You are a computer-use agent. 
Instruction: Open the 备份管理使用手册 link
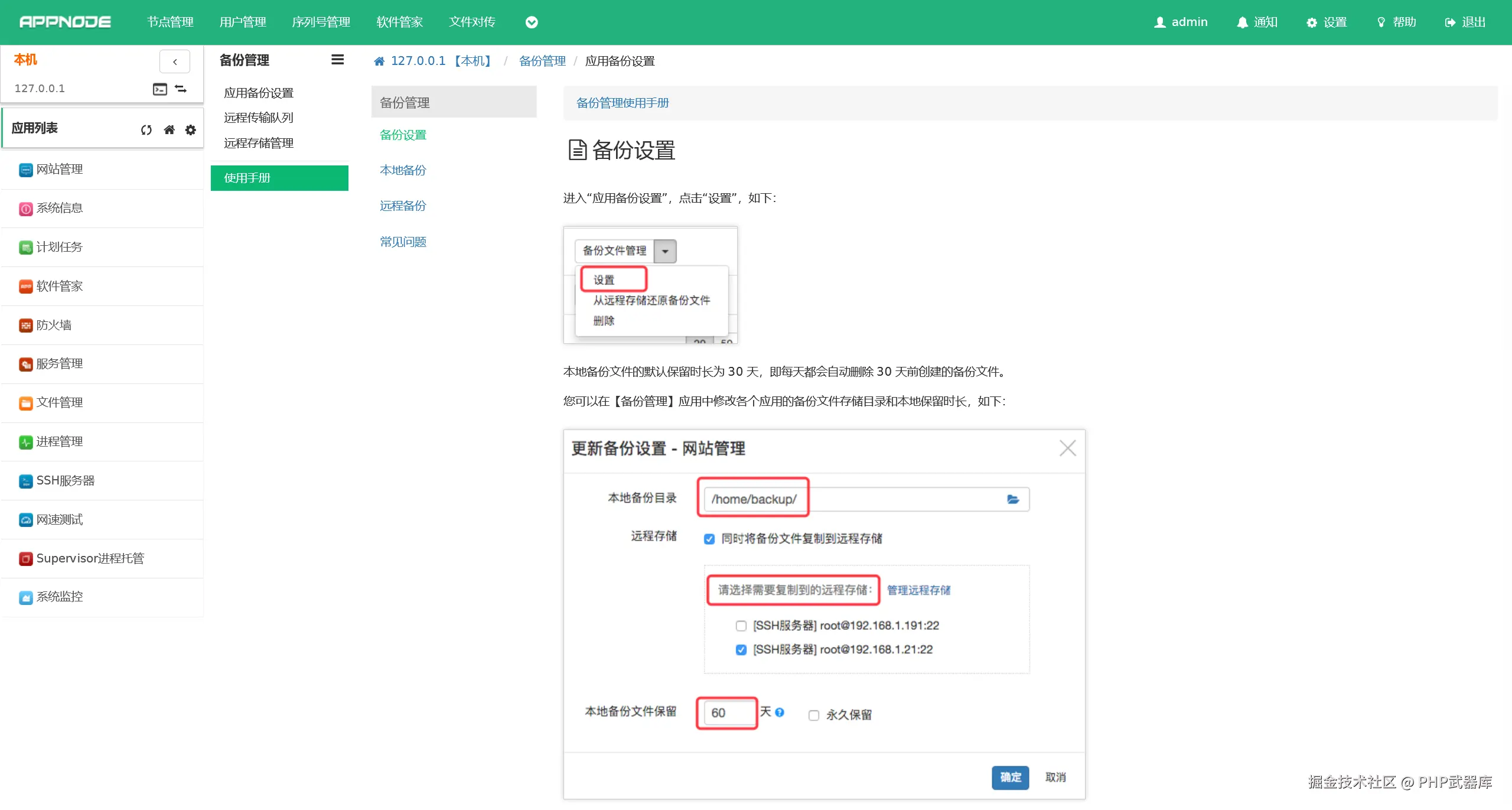tap(622, 103)
